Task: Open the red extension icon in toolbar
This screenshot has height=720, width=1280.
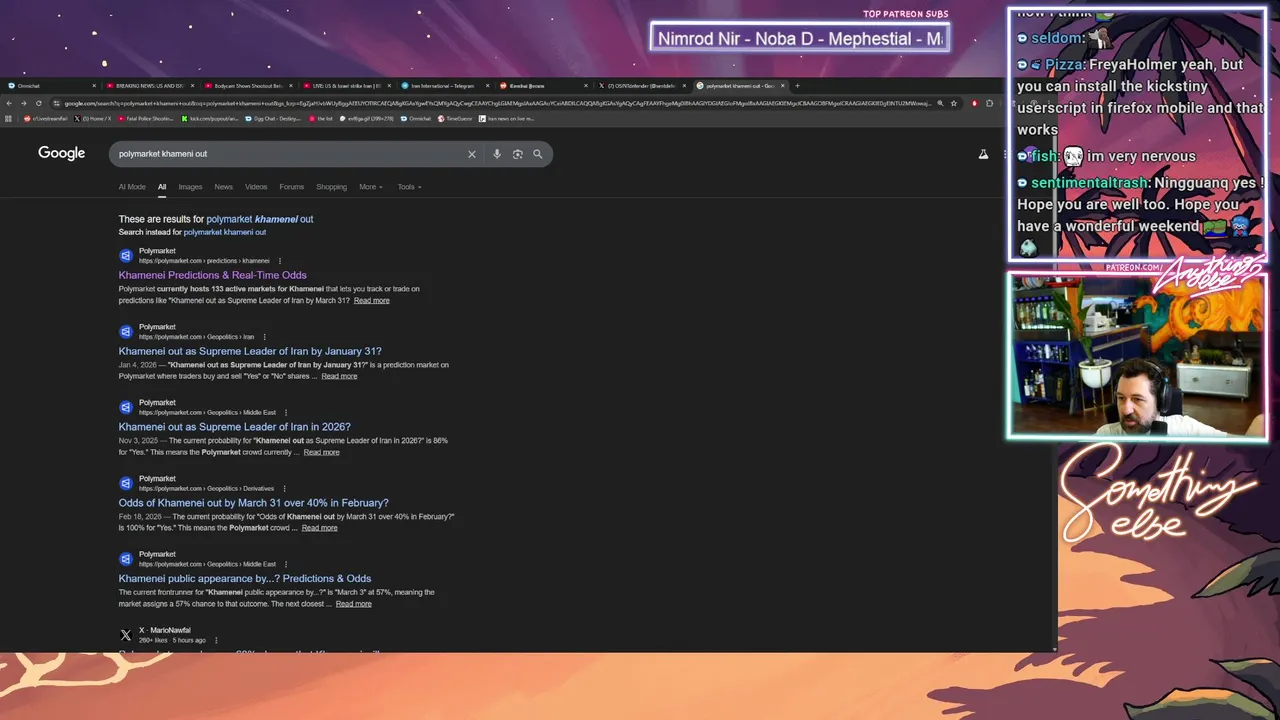Action: [x=975, y=103]
